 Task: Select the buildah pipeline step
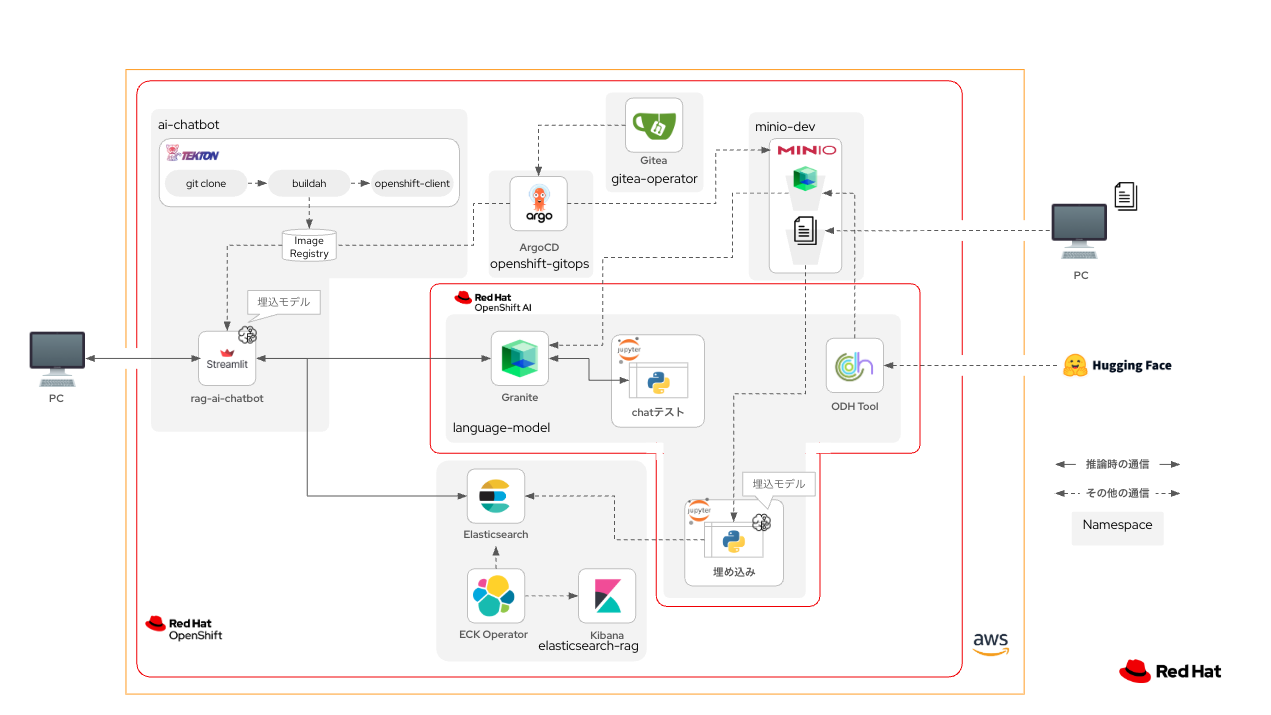click(x=309, y=184)
